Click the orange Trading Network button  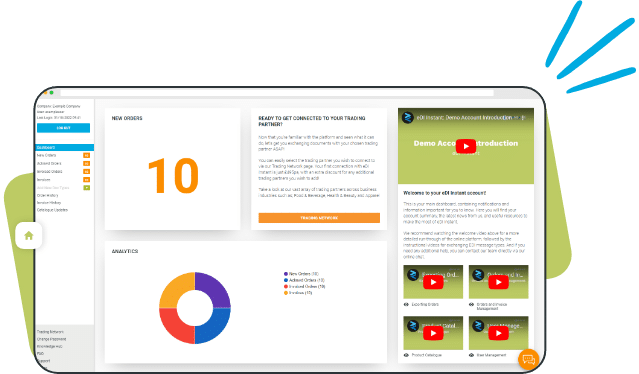(x=319, y=218)
